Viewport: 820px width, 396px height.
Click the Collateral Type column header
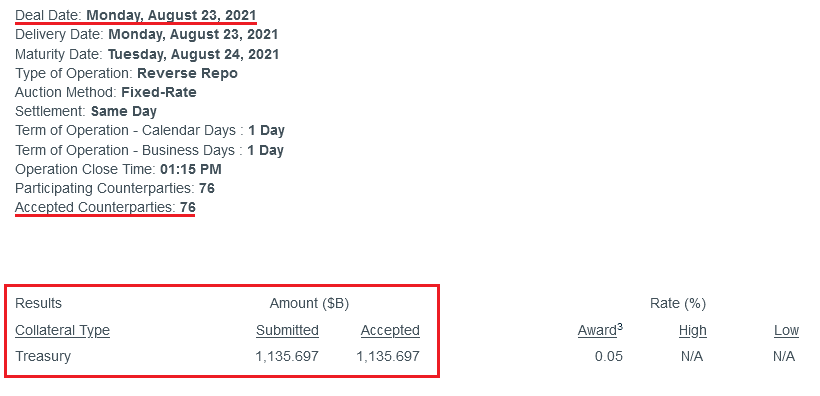click(x=62, y=331)
